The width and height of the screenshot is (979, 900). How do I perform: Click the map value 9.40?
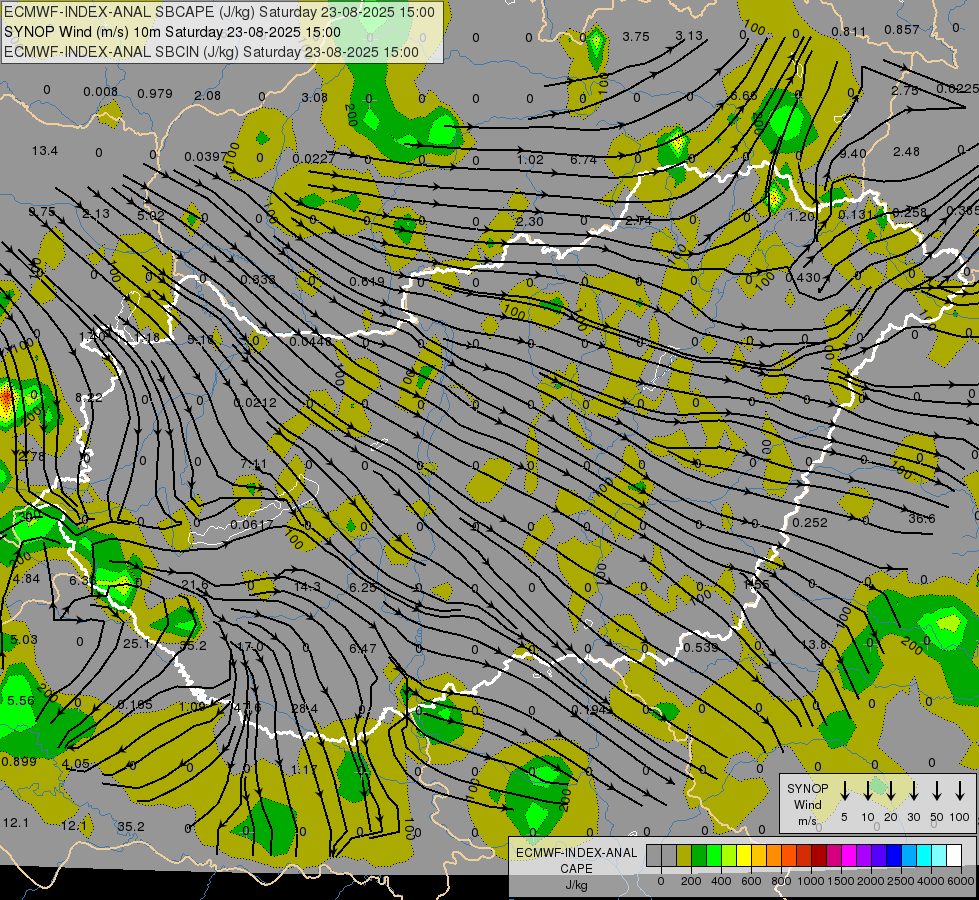[853, 154]
